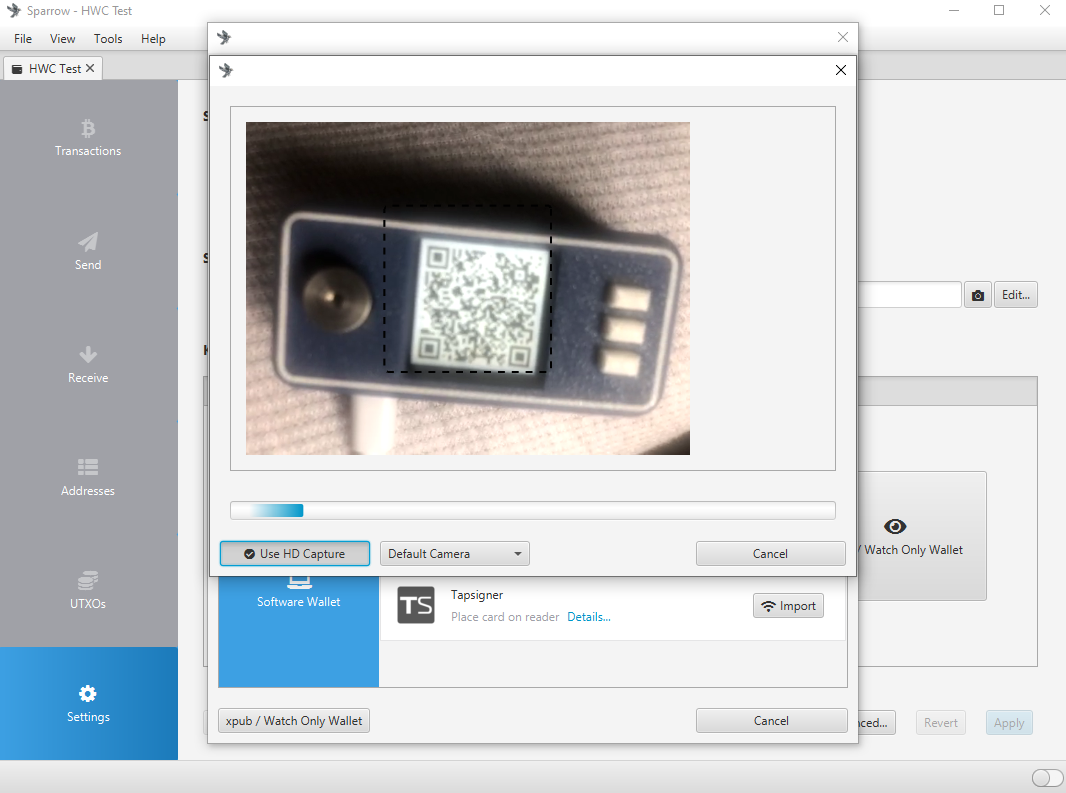This screenshot has width=1066, height=793.
Task: Click Sparrow bird icon in rear import dialog
Action: pyautogui.click(x=224, y=37)
